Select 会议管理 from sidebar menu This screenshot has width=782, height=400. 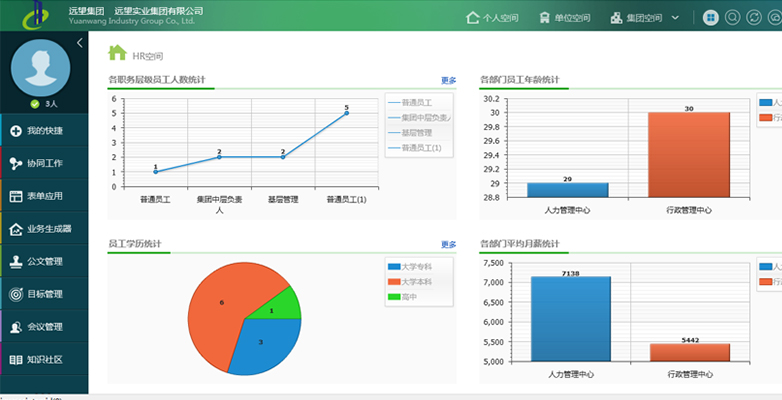(44, 326)
